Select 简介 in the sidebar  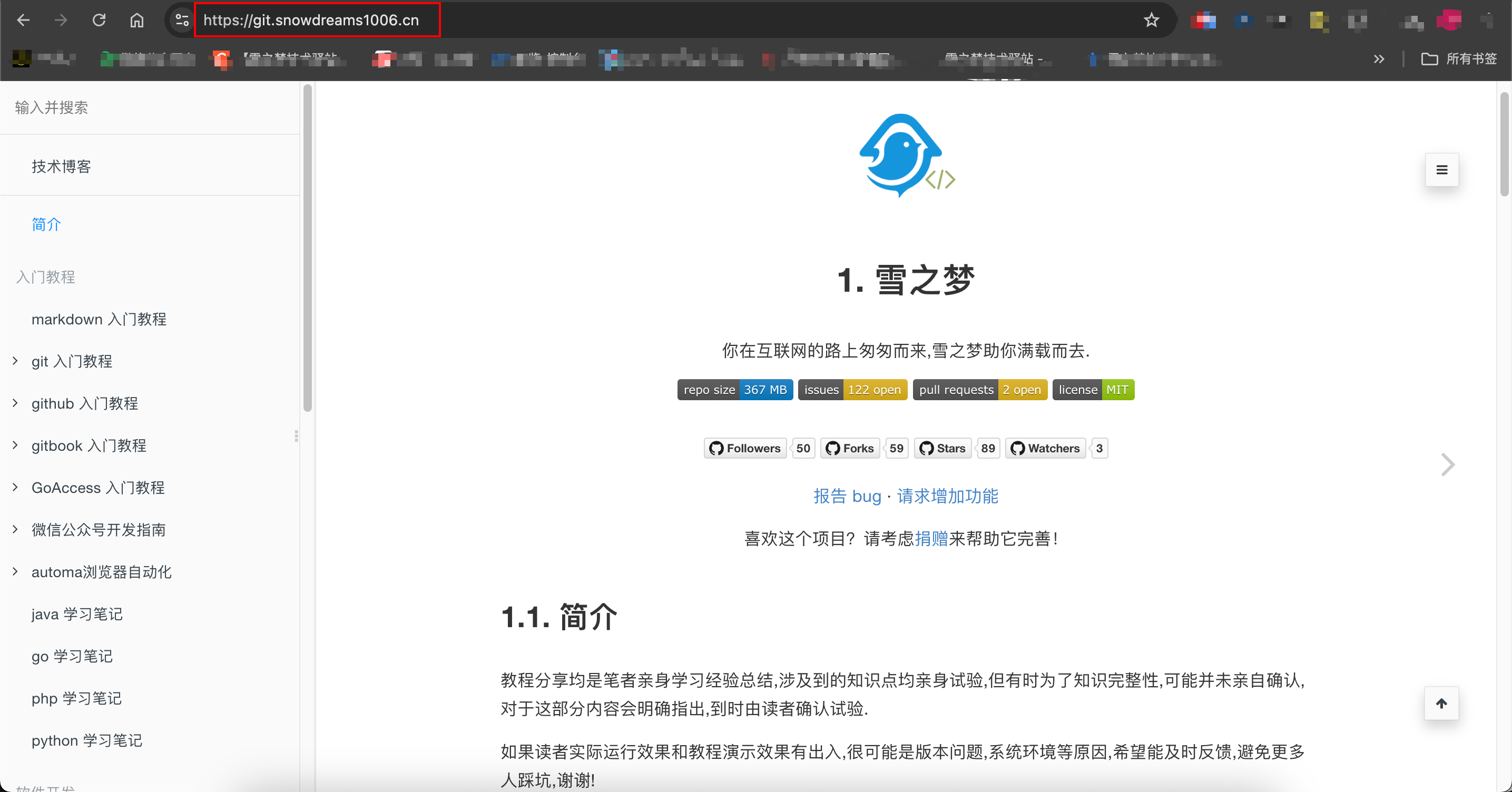[x=46, y=224]
